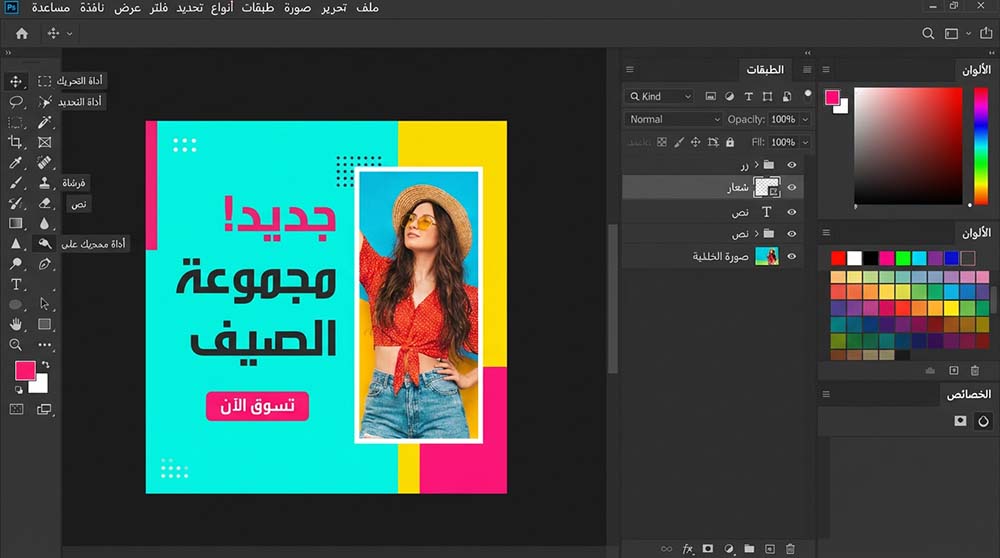The width and height of the screenshot is (1000, 558).
Task: Pick the green swatch in top swatches row
Action: tap(903, 258)
